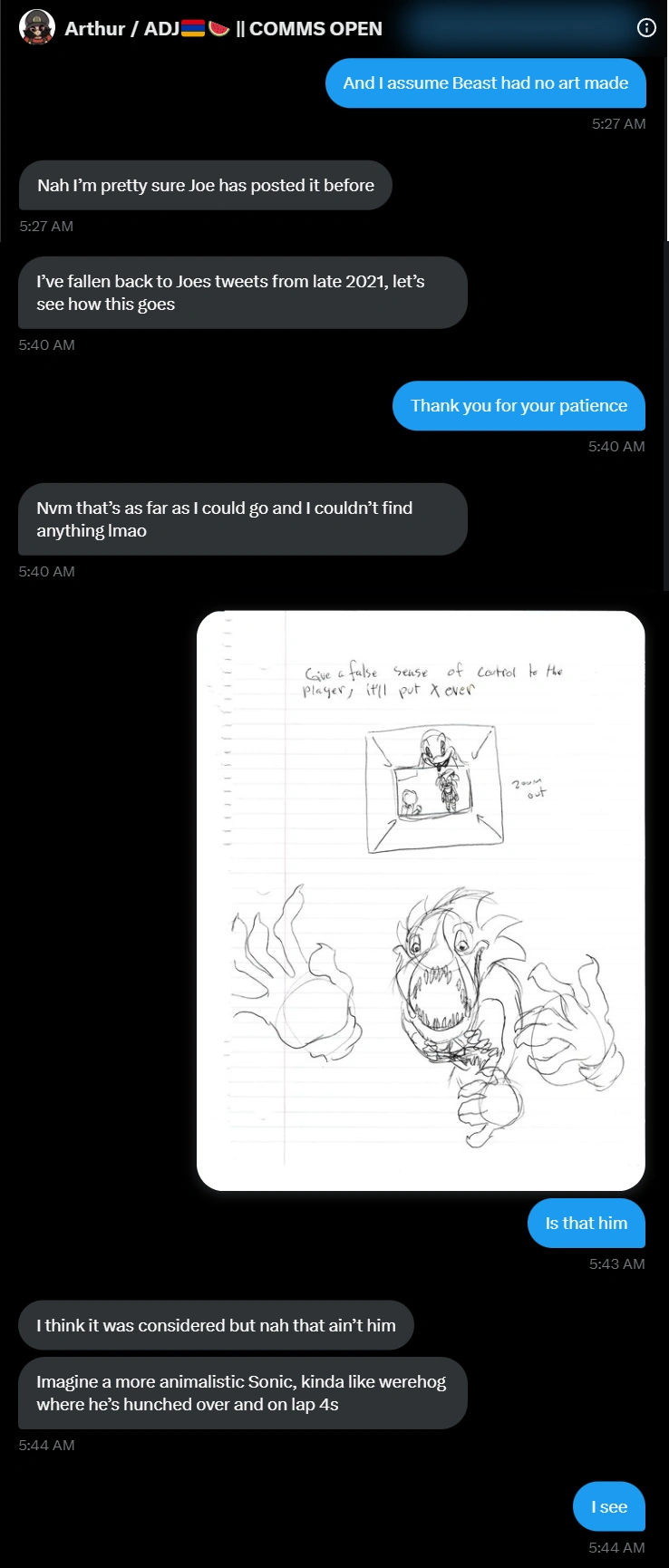The image size is (669, 1568).
Task: Click the flag emoji in the header name
Action: click(193, 29)
